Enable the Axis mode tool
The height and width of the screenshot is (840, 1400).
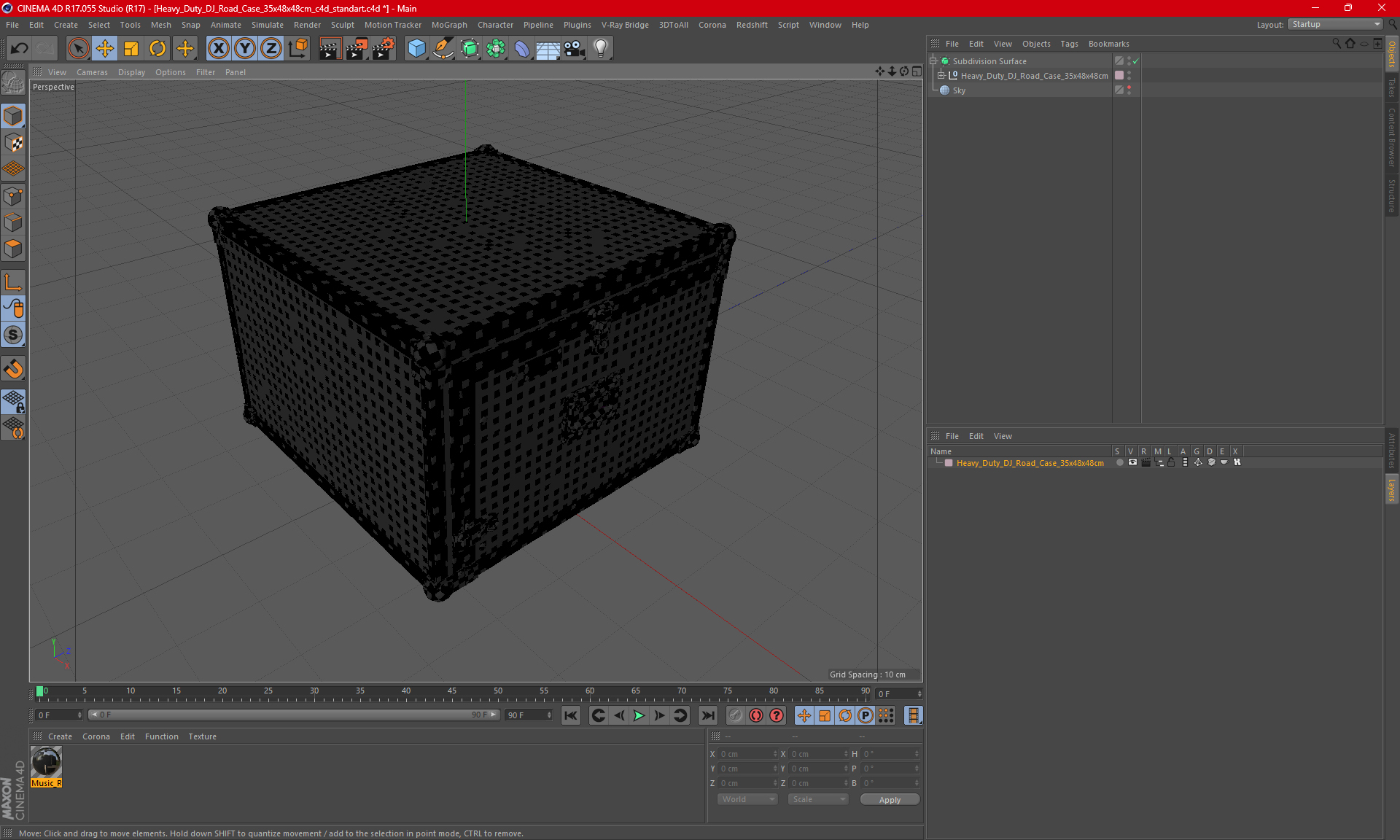click(x=13, y=282)
